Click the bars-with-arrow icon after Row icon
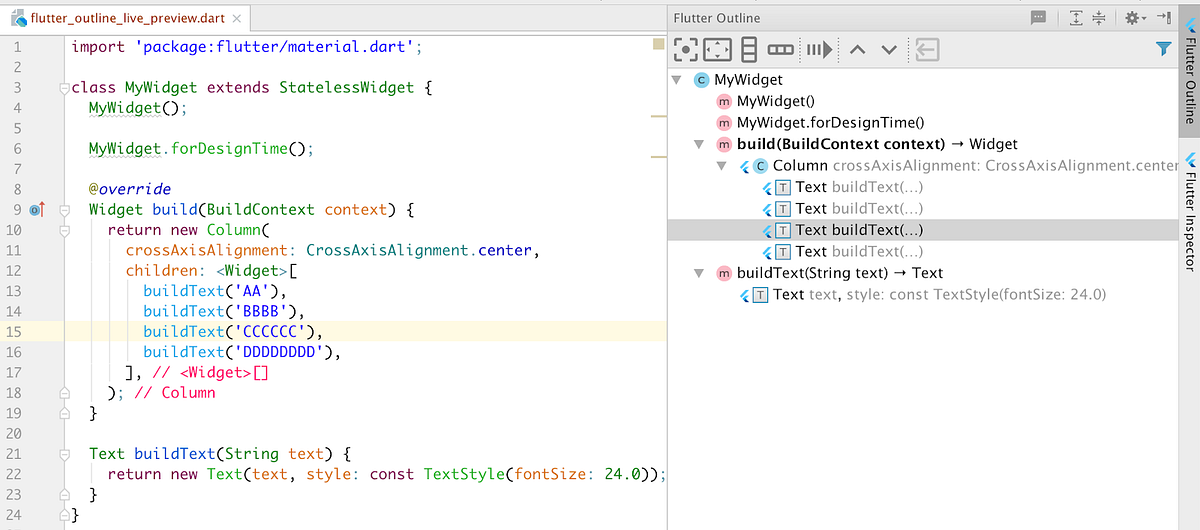 tap(820, 49)
